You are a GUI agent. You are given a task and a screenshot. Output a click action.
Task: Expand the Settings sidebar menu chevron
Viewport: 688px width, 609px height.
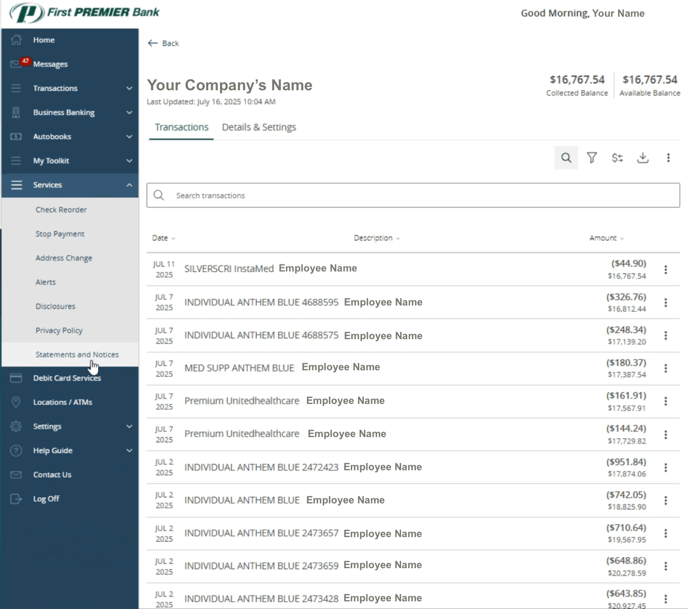129,426
